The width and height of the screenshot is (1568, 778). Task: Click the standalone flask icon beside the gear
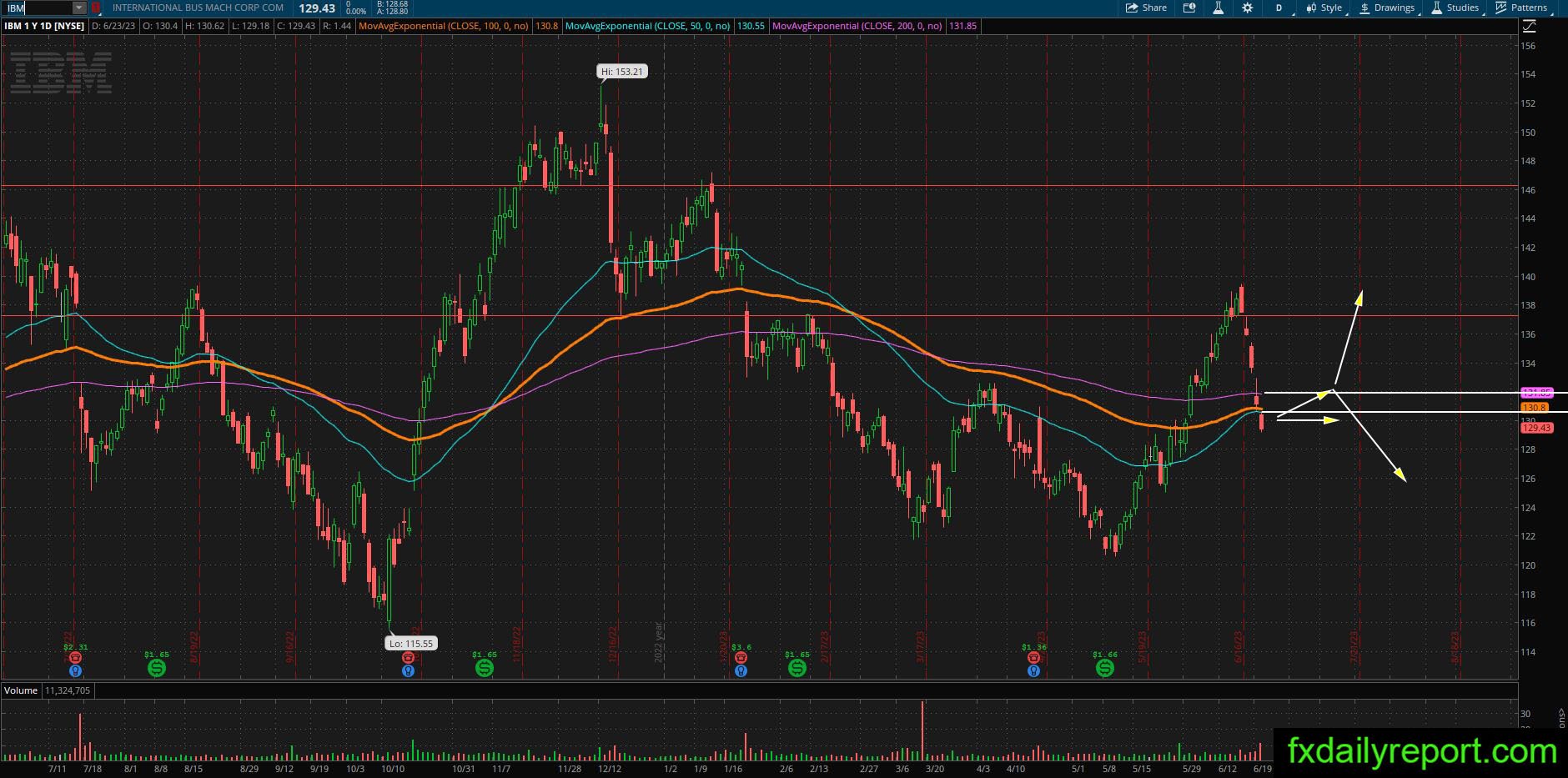(1218, 8)
